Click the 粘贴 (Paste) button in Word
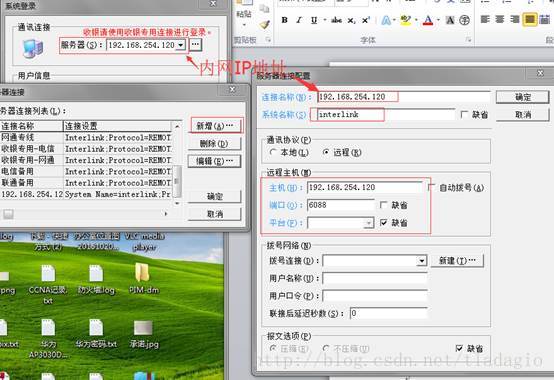 [x=243, y=14]
